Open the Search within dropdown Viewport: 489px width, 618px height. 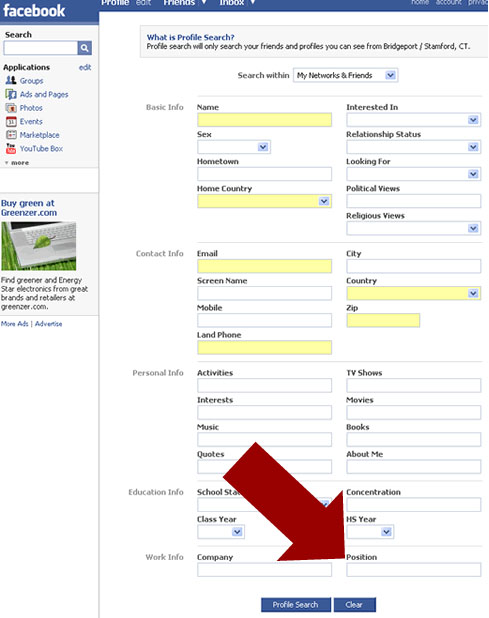point(346,75)
